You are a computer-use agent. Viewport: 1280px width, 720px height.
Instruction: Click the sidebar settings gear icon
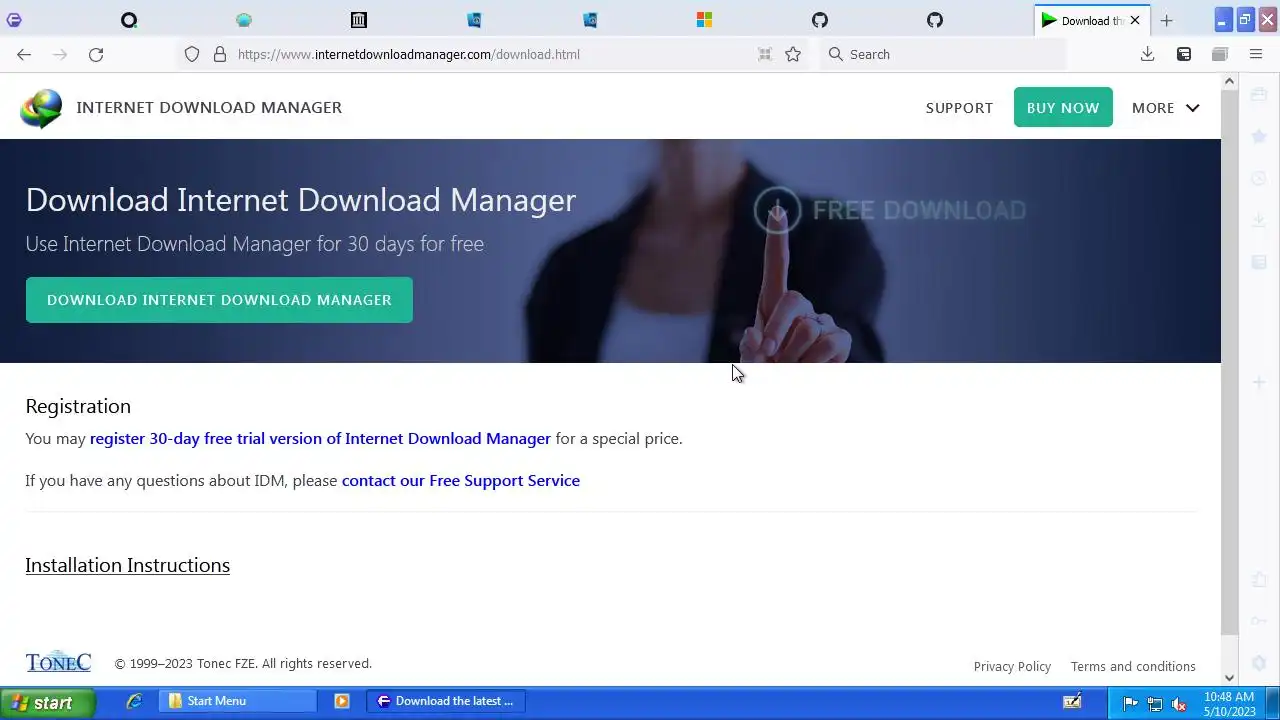point(1259,663)
